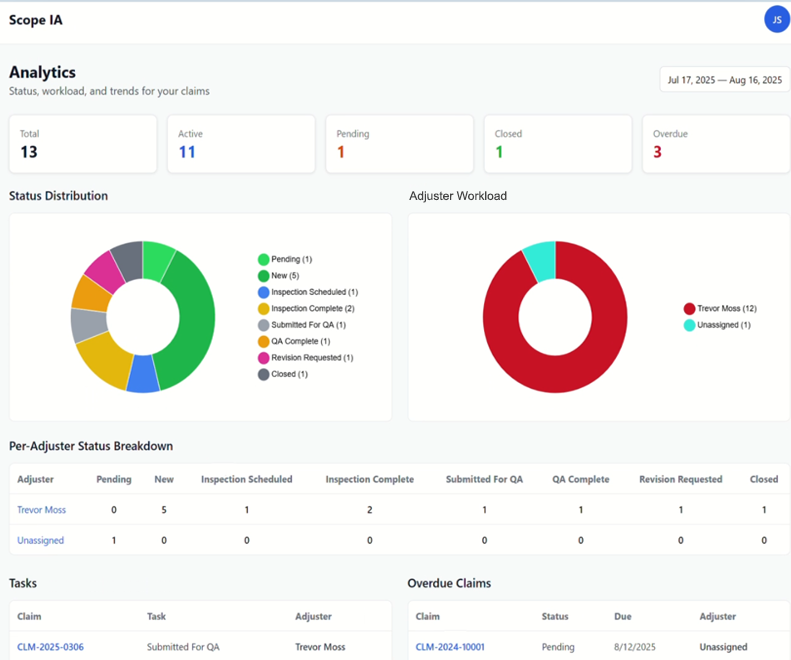Toggle the Unassigned (1) workload legend swatch

pos(690,325)
